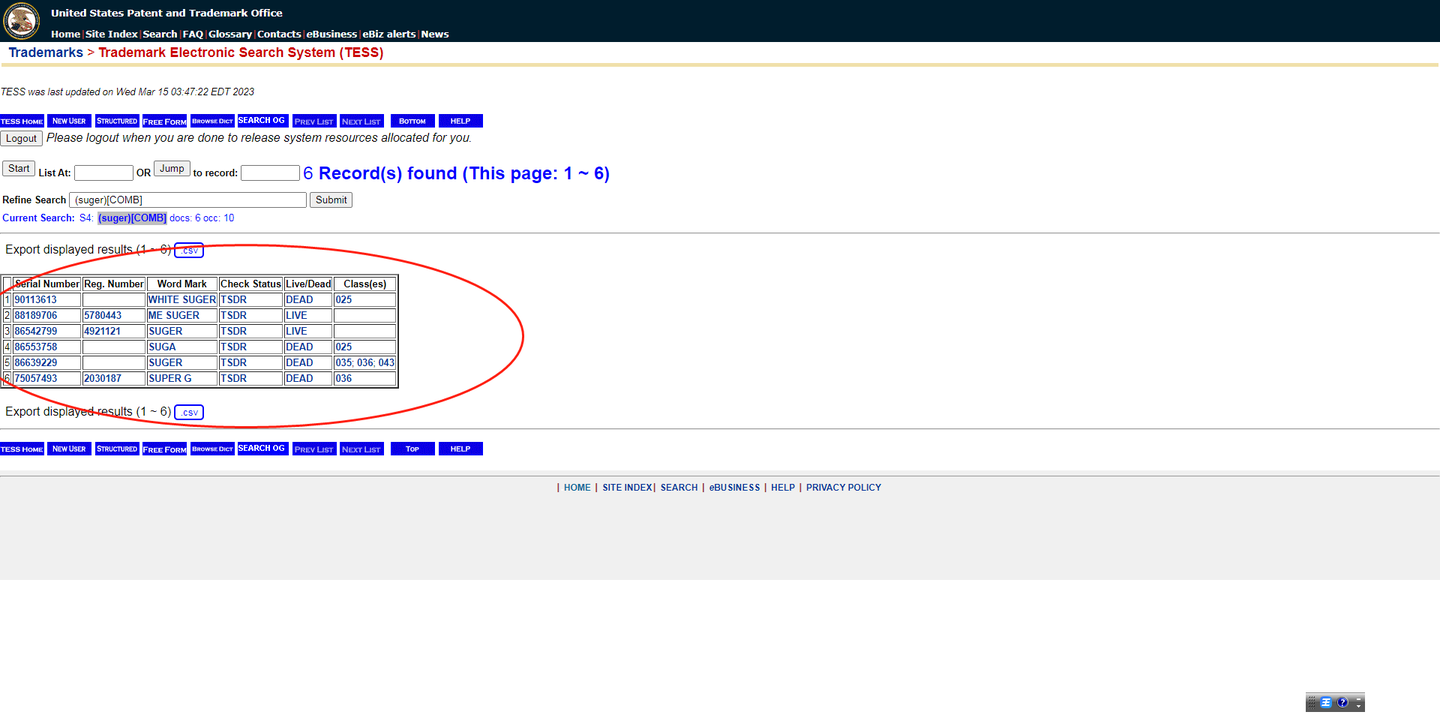The width and height of the screenshot is (1440, 727).
Task: Open the WHITE SUGER word mark
Action: [182, 300]
